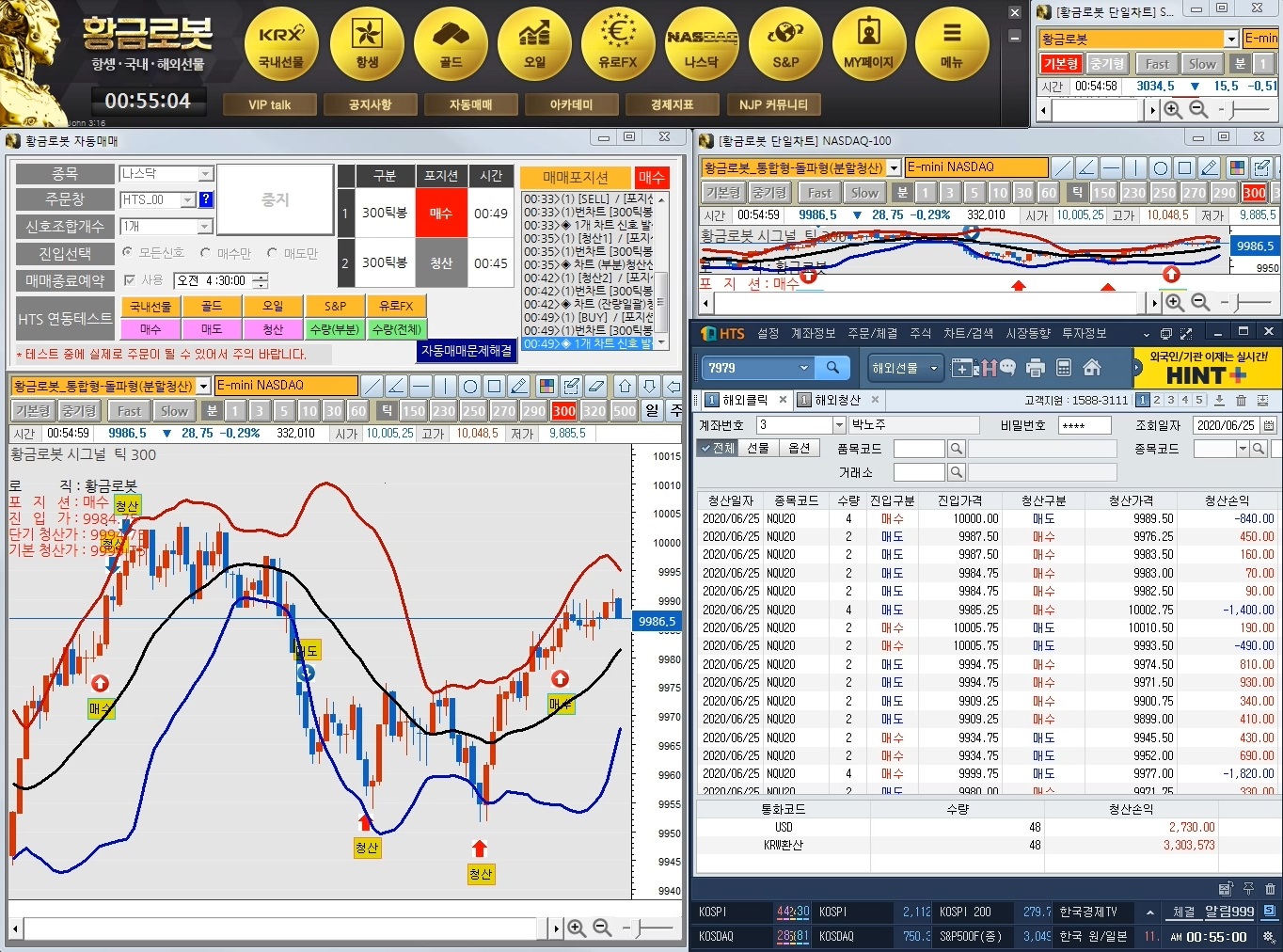Open the 공지사항 button
The height and width of the screenshot is (952, 1283).
pos(370,104)
